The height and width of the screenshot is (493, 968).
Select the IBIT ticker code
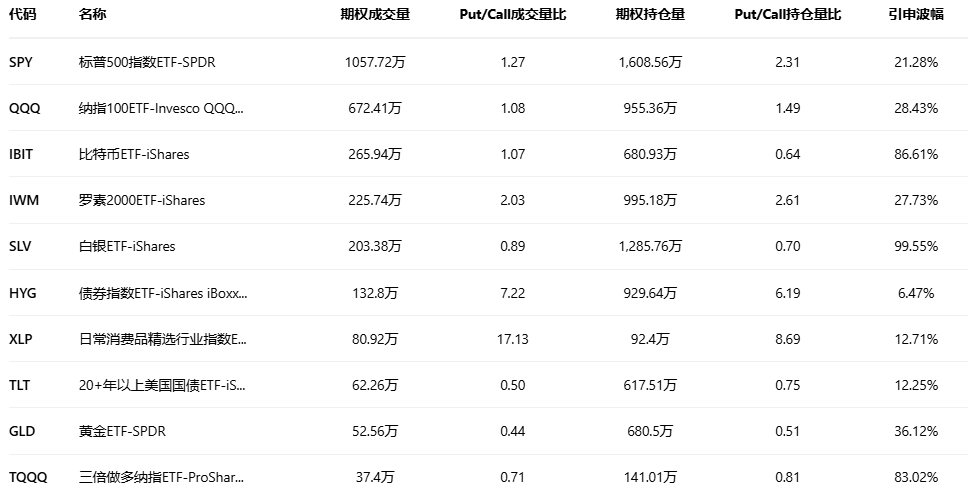point(22,154)
